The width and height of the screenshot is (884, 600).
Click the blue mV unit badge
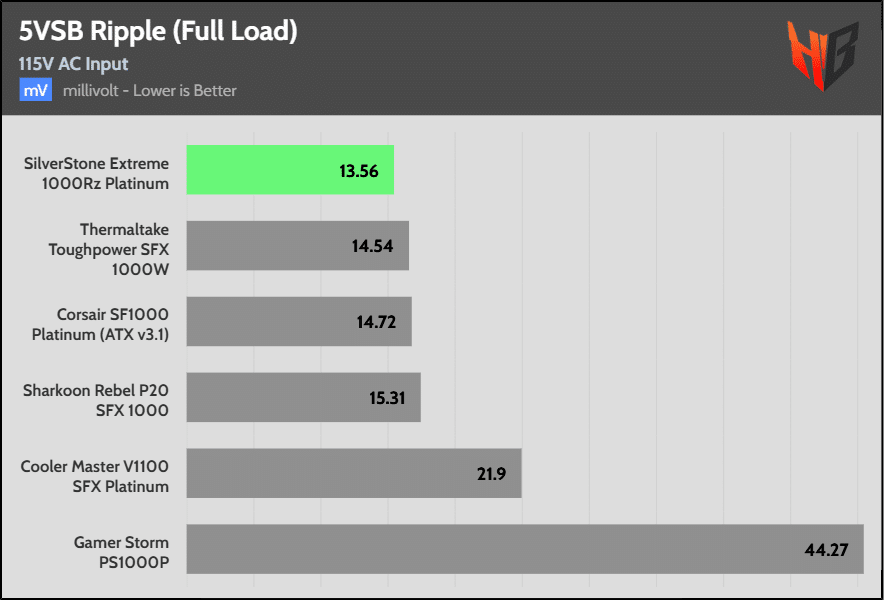click(36, 90)
